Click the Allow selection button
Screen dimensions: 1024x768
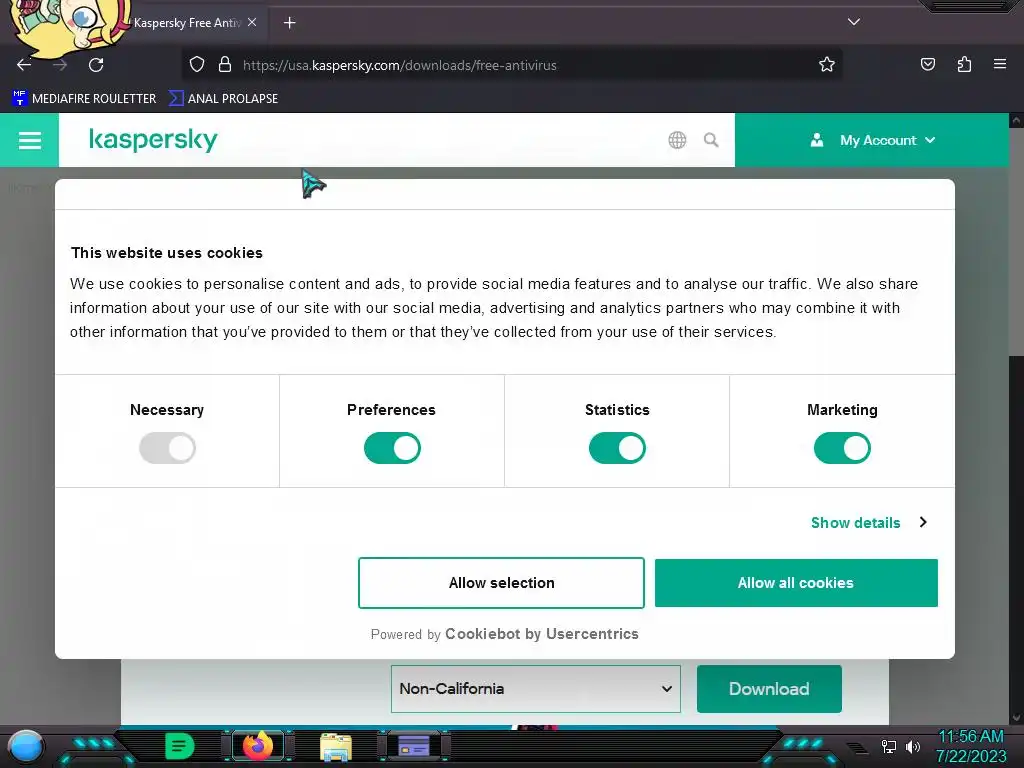click(x=502, y=583)
